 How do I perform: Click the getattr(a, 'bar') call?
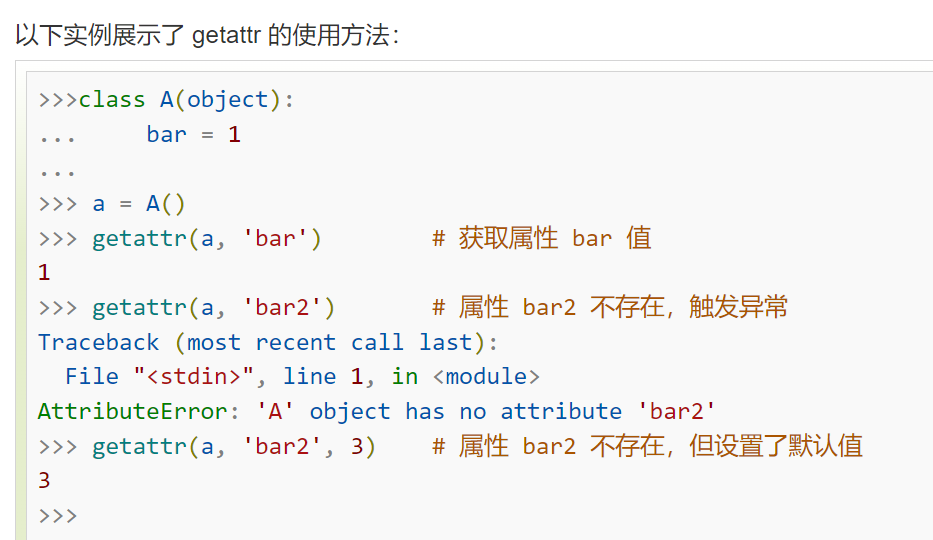coord(207,238)
